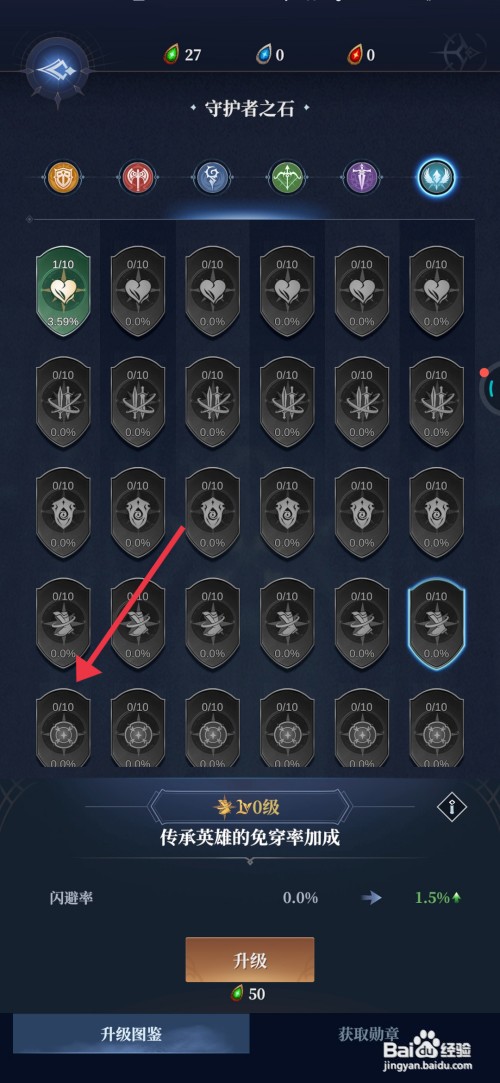
Task: Switch to the 获取勋章 tab
Action: 368,1034
